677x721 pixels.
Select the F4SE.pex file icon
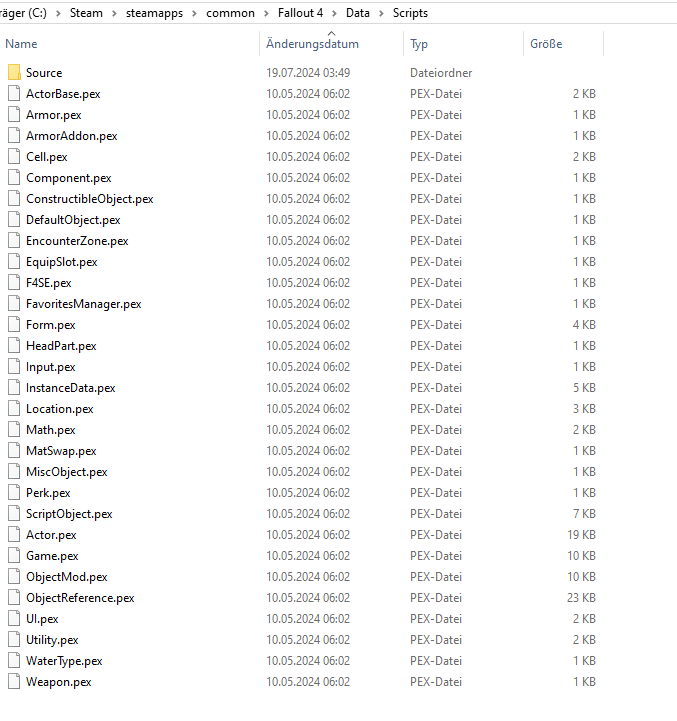14,283
